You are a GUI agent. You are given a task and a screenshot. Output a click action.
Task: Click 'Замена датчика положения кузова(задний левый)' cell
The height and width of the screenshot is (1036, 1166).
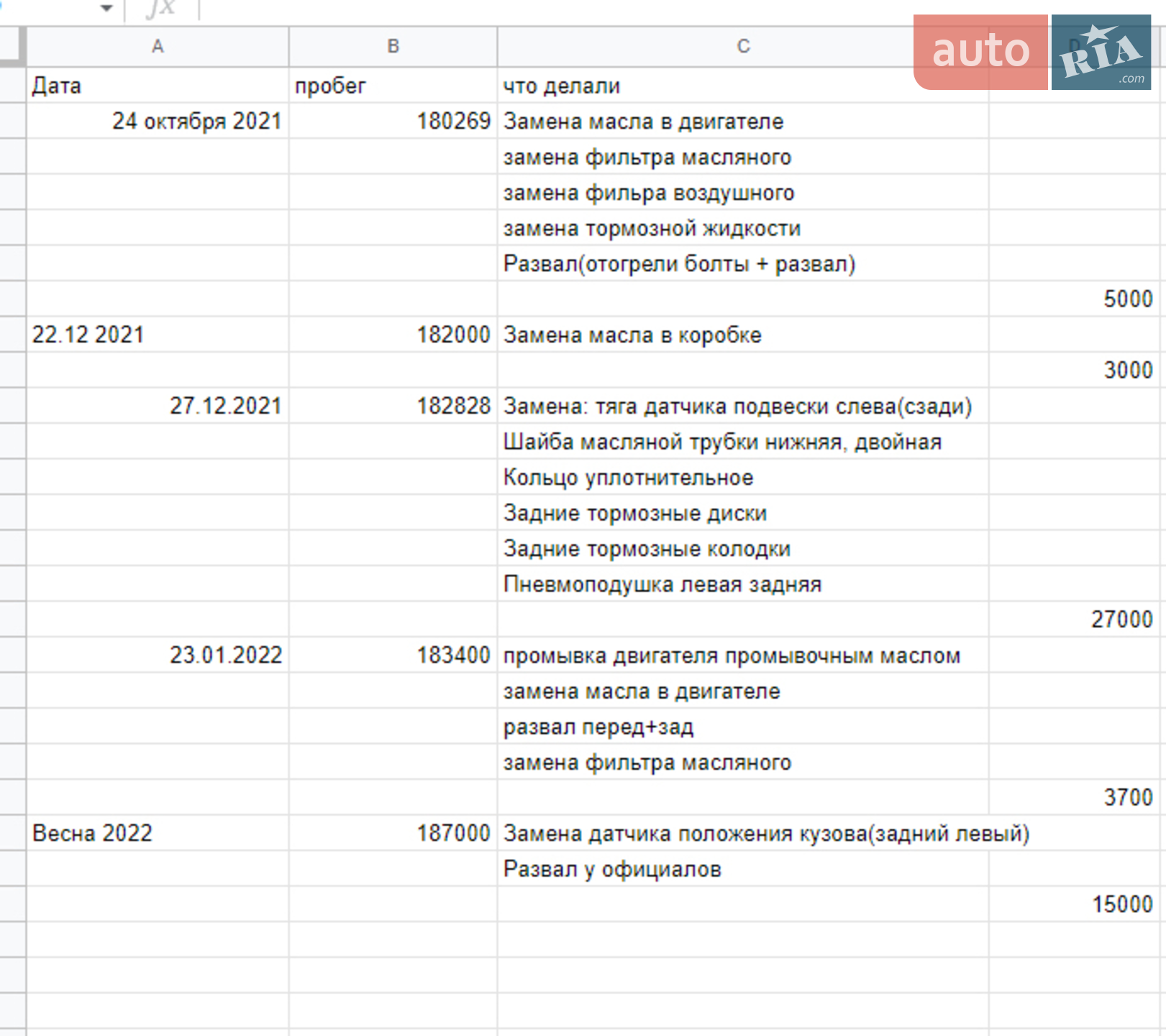(x=743, y=833)
